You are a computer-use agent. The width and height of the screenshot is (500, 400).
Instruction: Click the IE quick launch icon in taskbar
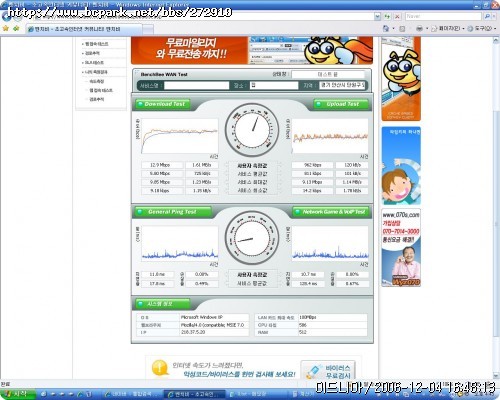79,394
